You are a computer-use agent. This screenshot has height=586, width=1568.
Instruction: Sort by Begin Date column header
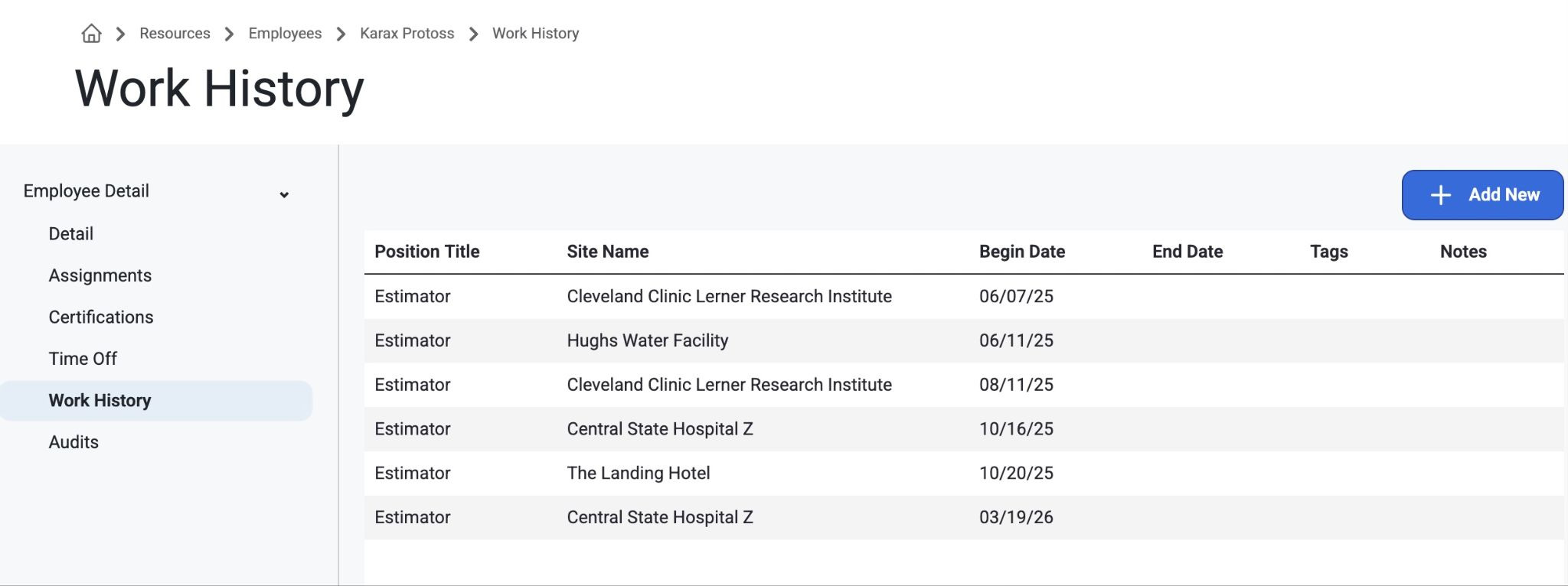pyautogui.click(x=1022, y=252)
